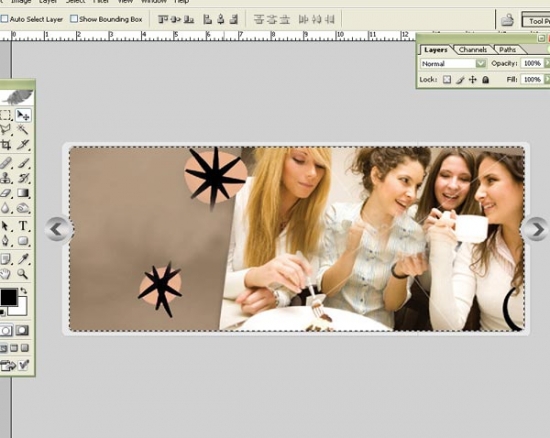Toggle Lock all (padlock icon)

pyautogui.click(x=485, y=80)
